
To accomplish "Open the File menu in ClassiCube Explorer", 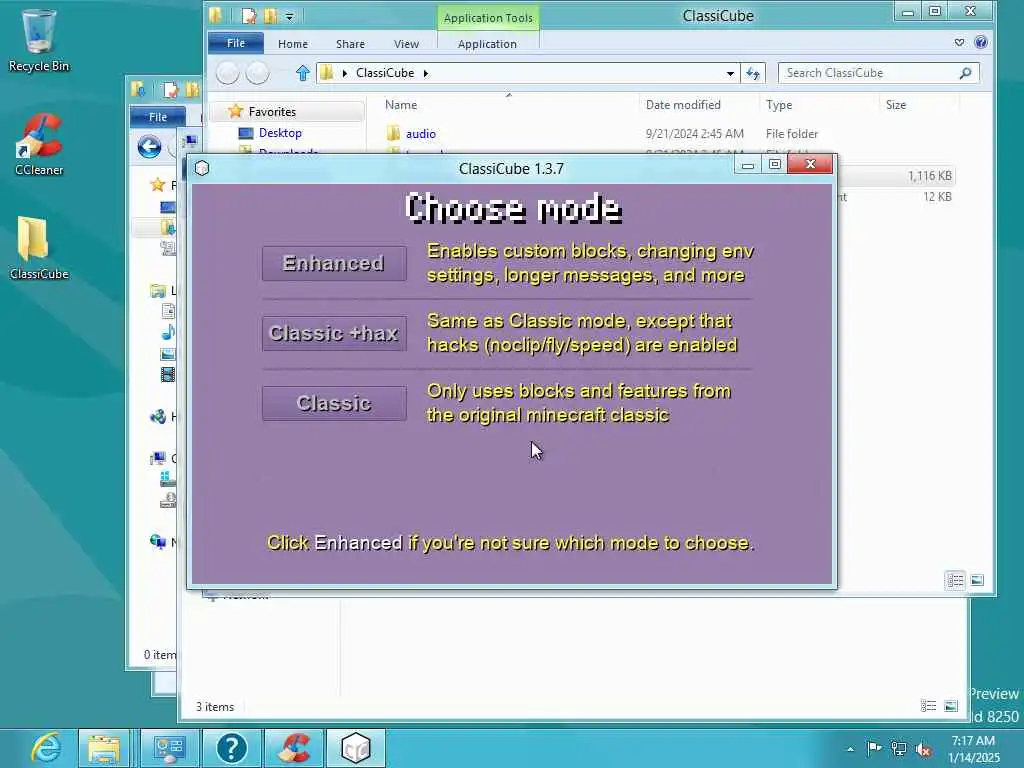I will point(236,43).
